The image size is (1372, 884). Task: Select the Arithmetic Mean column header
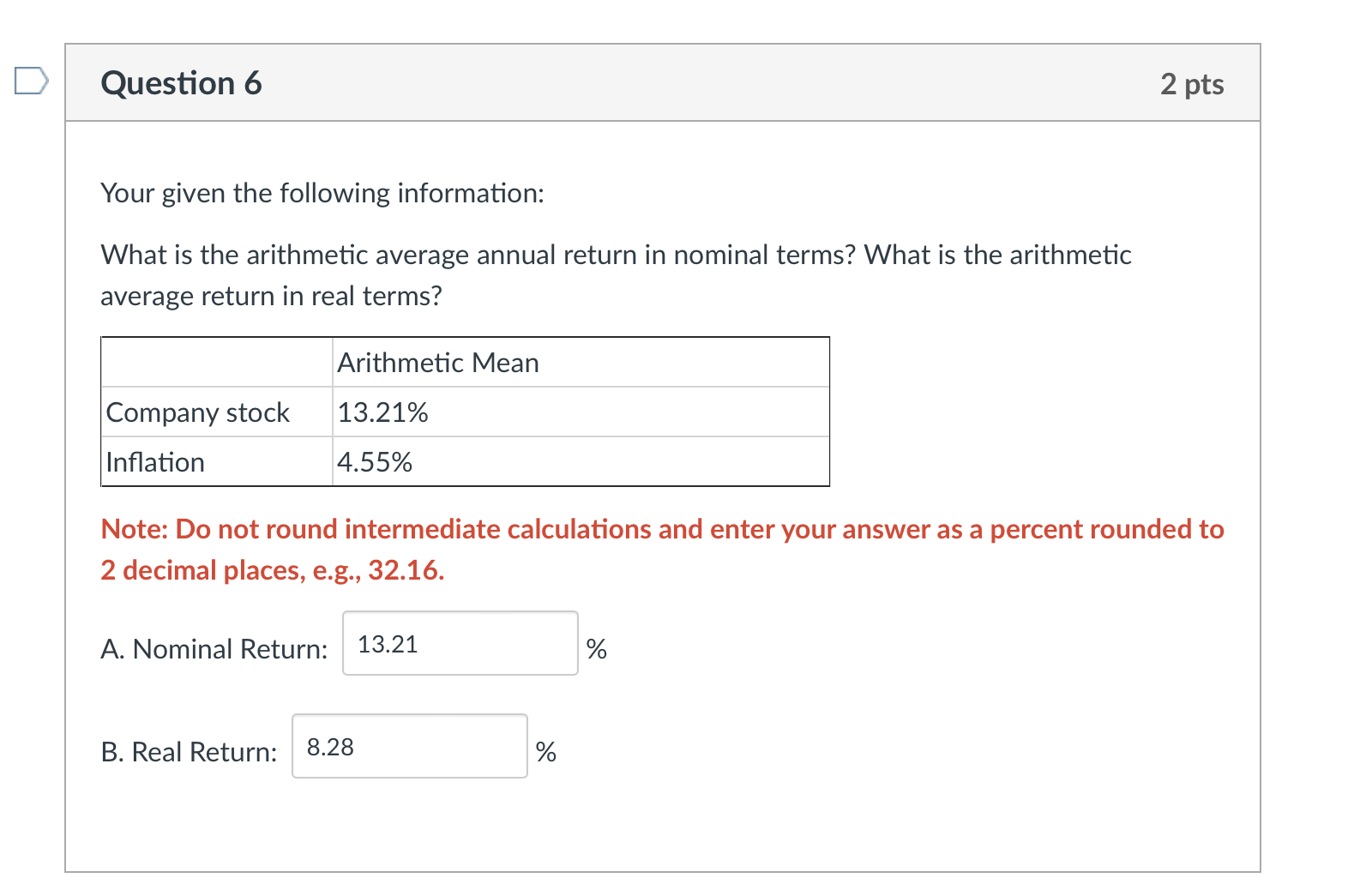click(x=437, y=362)
